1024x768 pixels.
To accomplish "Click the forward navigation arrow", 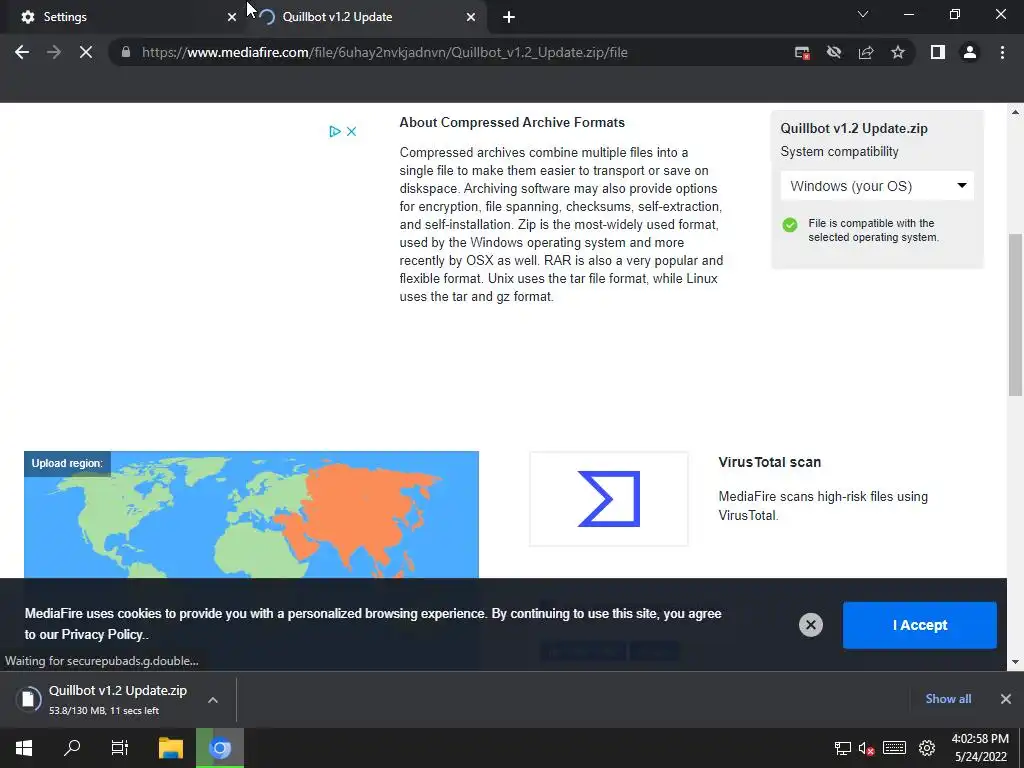I will coord(54,52).
